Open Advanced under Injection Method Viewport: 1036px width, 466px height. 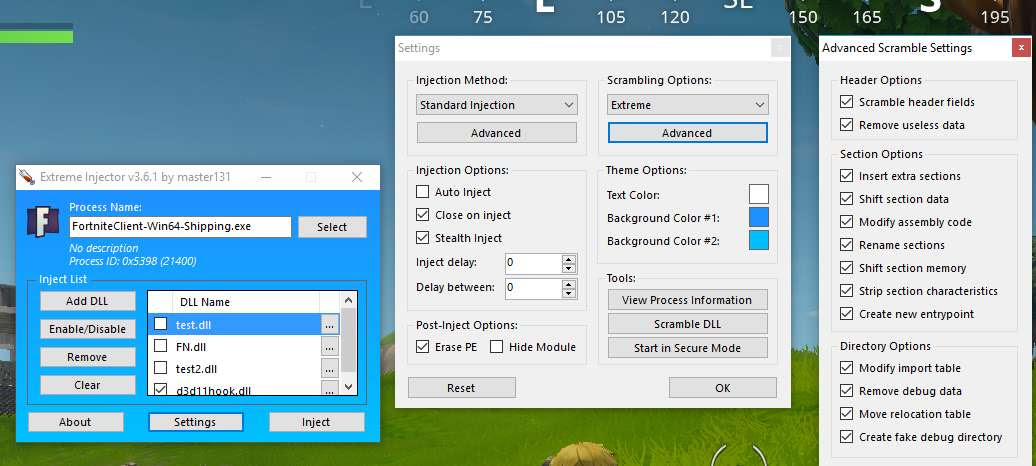click(497, 133)
